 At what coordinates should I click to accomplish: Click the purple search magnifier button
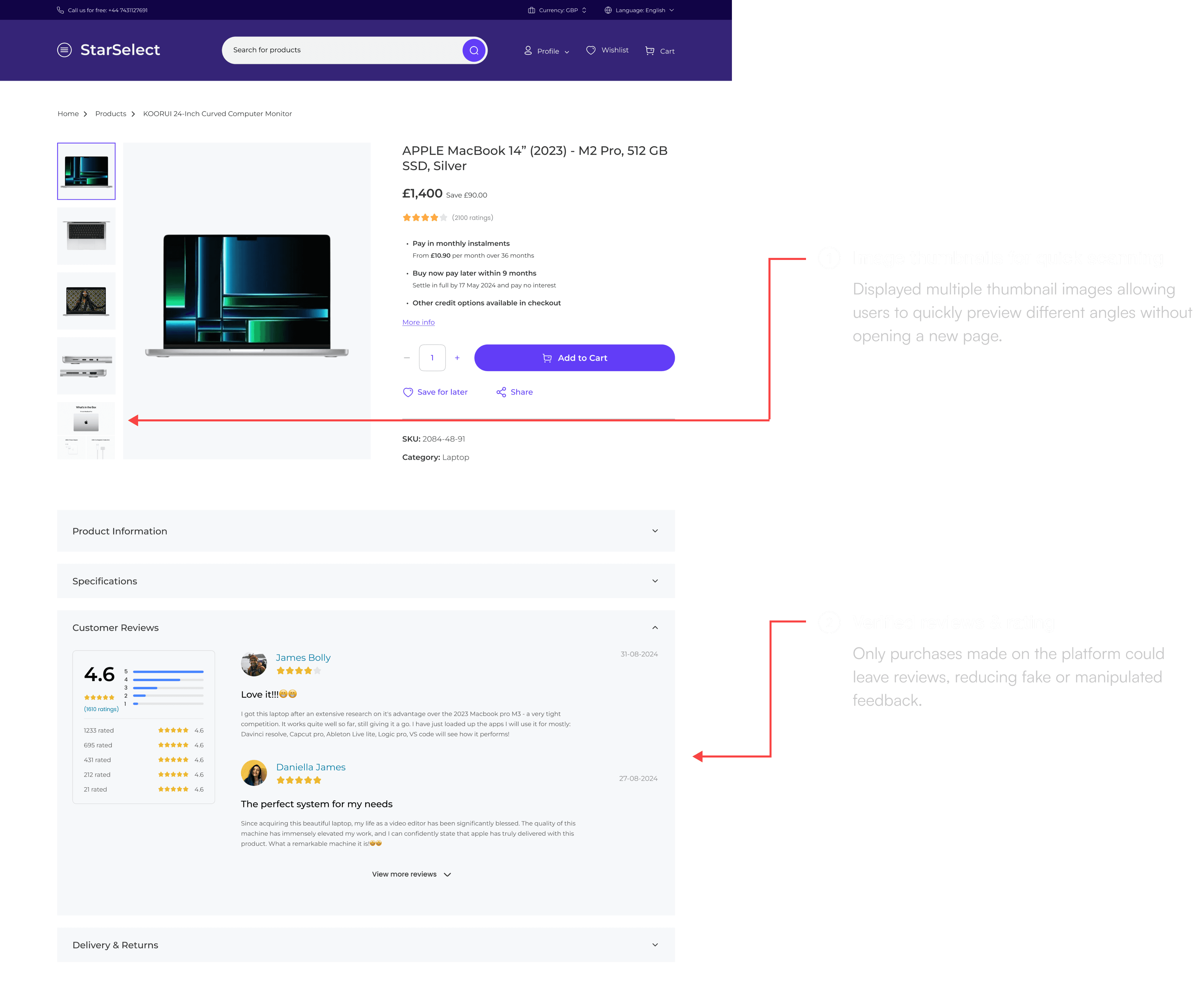point(474,50)
